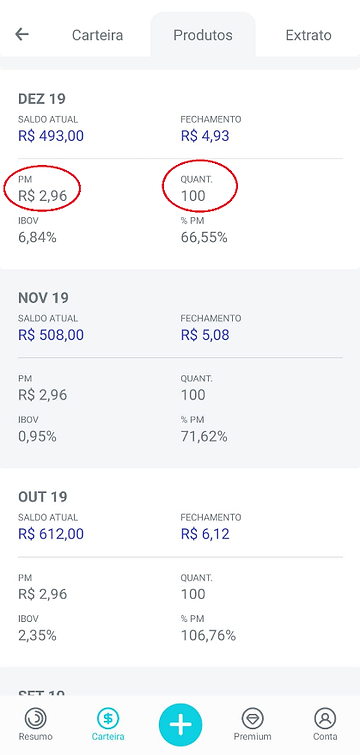This screenshot has width=360, height=755.
Task: Tap the circled PM R$ 2,96 value
Action: point(42,195)
